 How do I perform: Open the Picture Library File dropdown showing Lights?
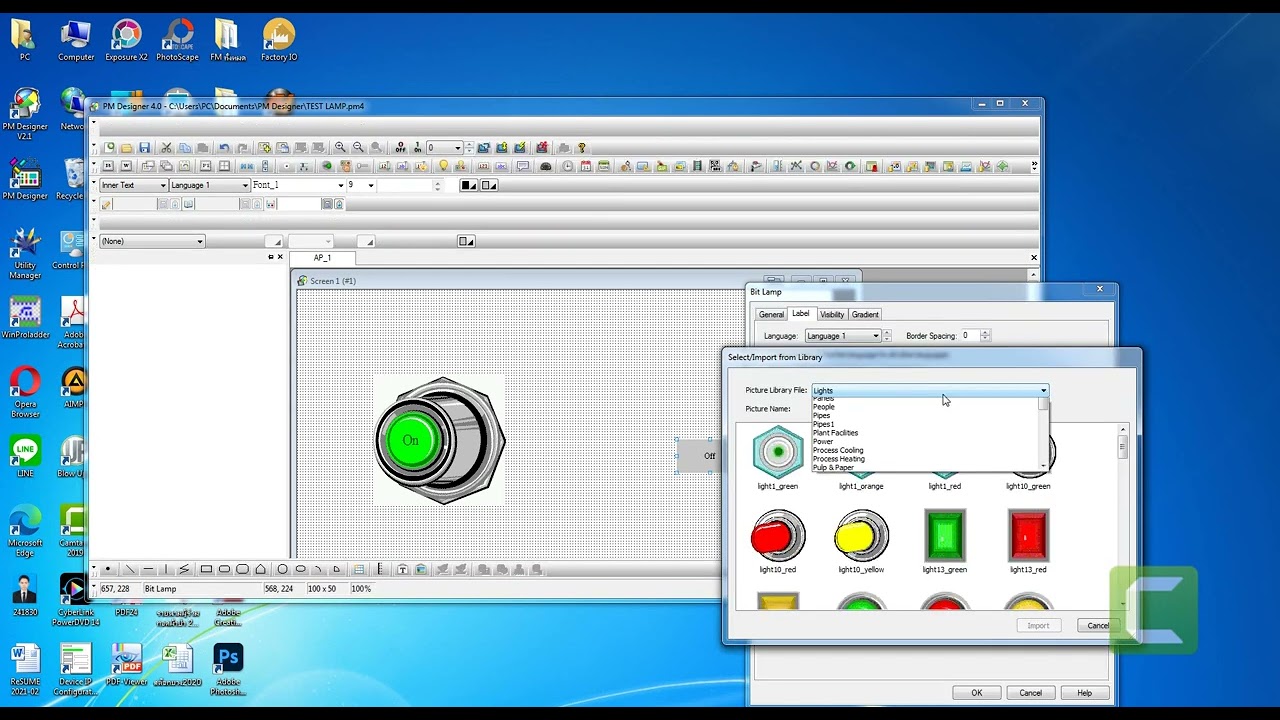(x=930, y=390)
